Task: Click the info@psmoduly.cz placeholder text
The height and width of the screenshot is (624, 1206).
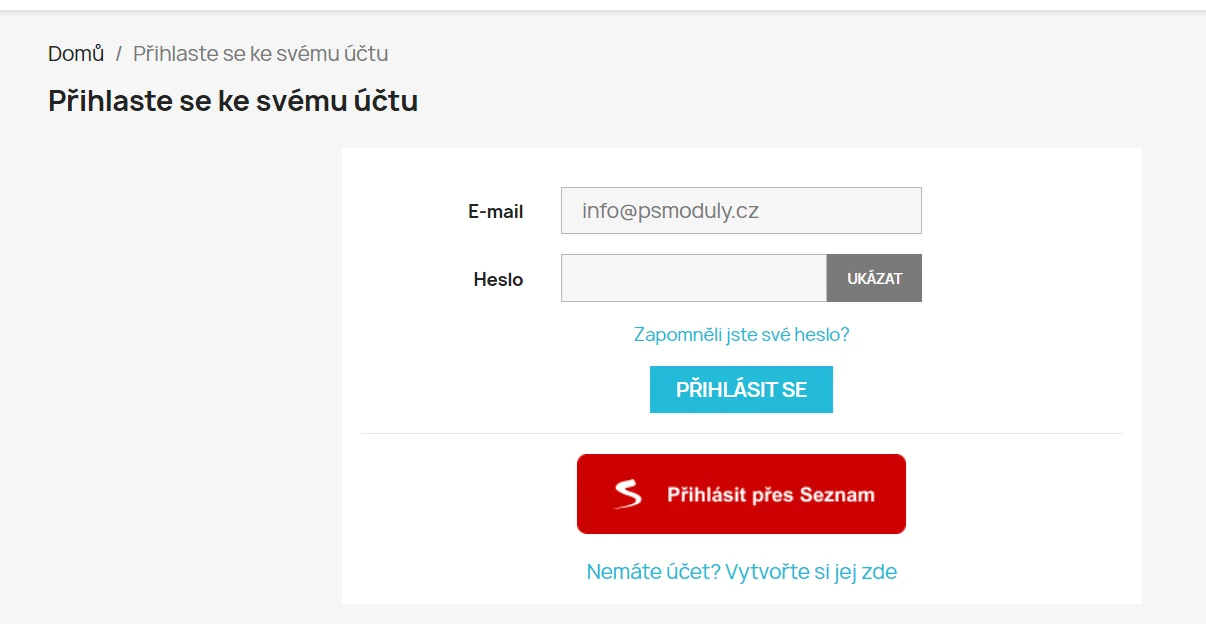Action: (670, 211)
